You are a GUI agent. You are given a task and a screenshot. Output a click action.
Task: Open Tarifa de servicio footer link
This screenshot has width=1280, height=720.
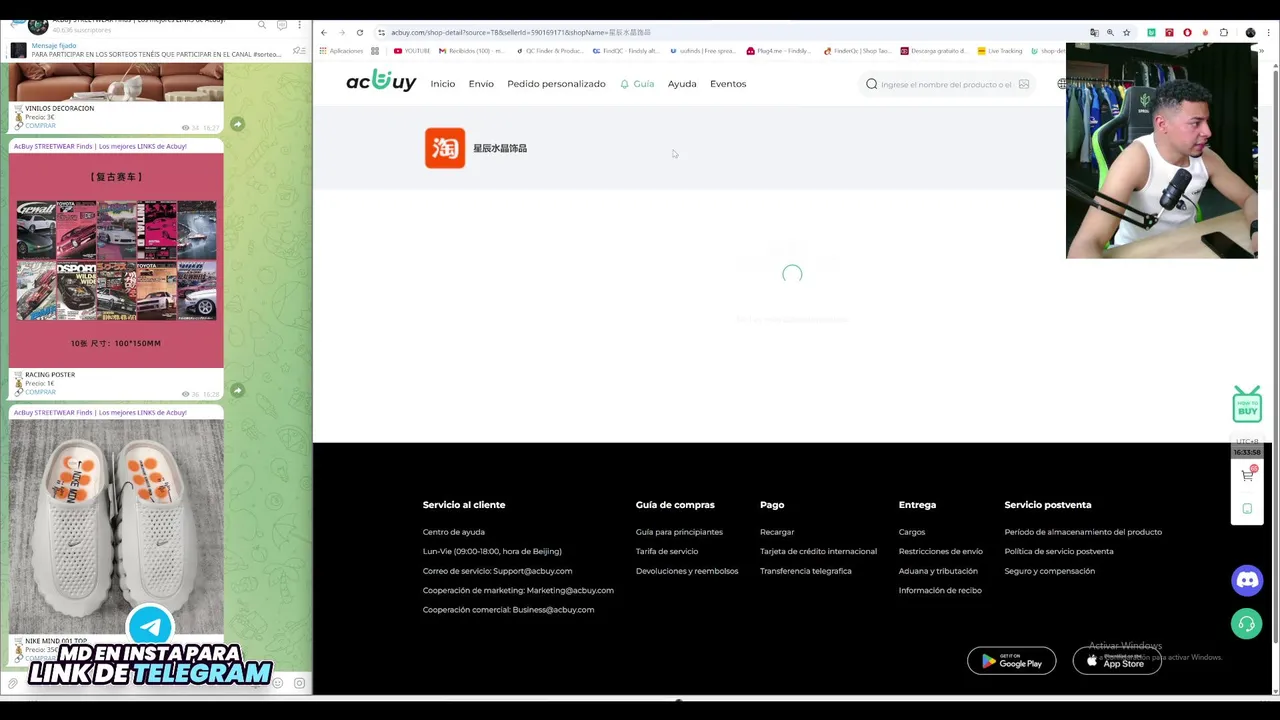coord(667,551)
